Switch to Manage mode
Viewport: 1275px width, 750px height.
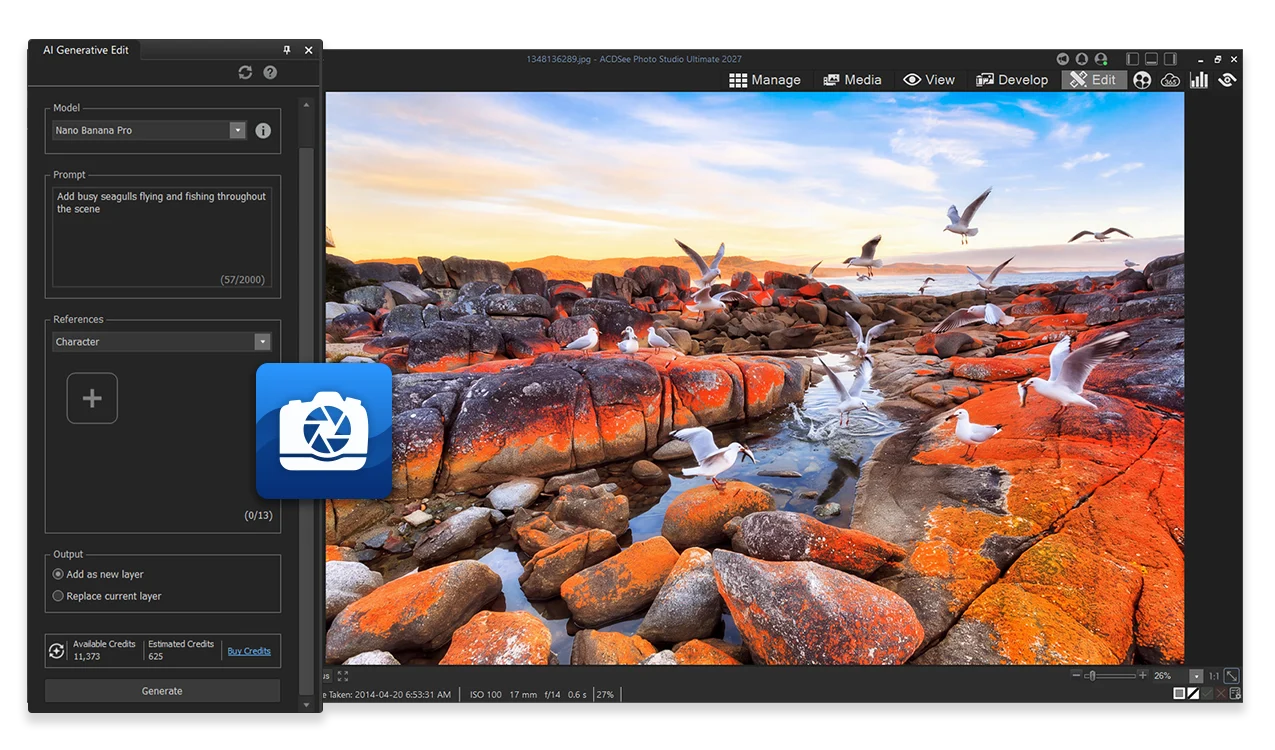(x=765, y=80)
